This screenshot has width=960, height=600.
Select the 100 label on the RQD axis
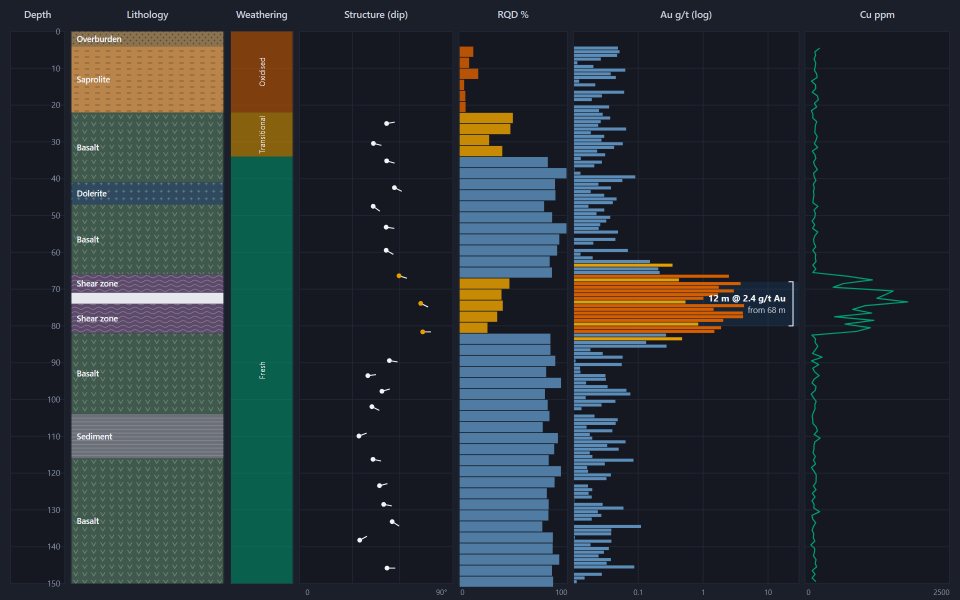pos(561,593)
